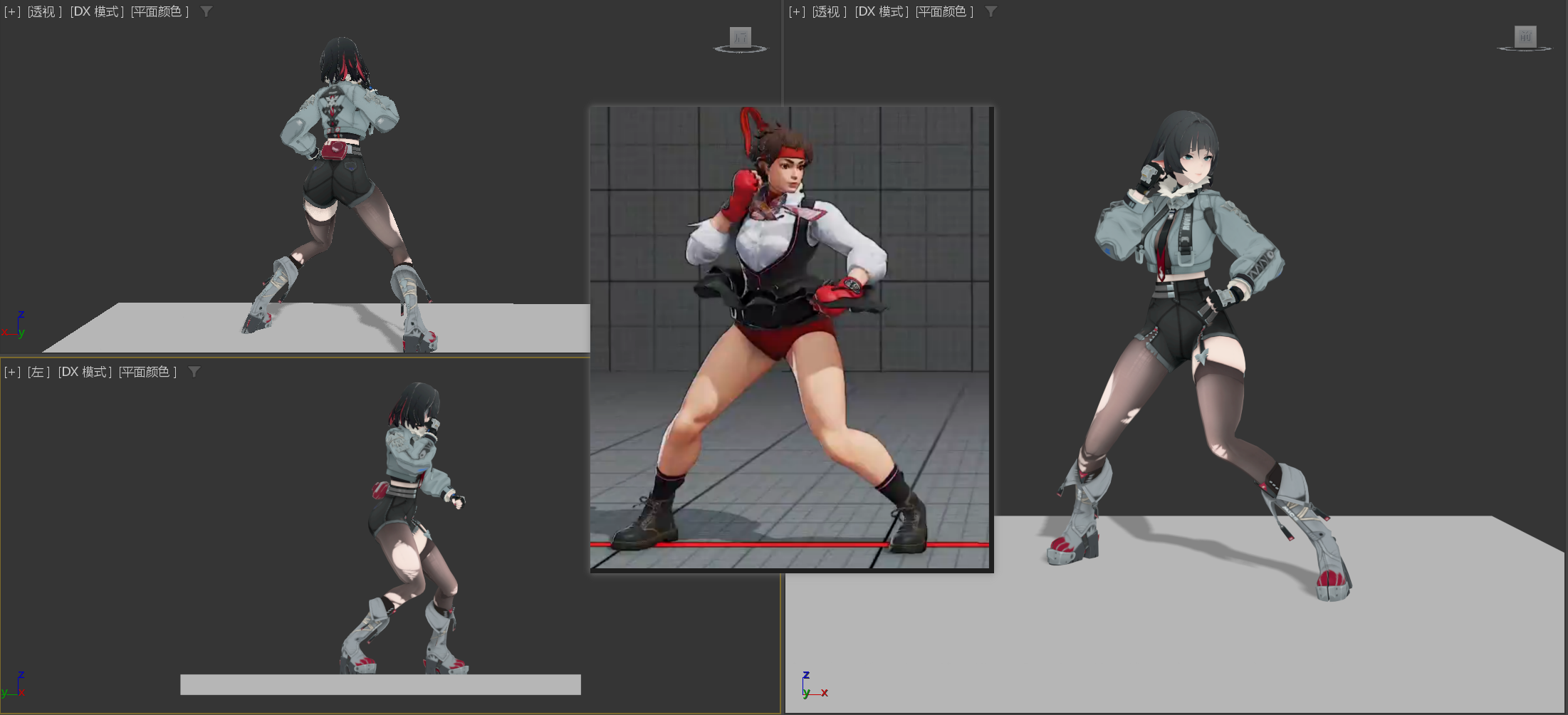Click ViewCube compass ring in right viewport
Screen dimensions: 1568x715
1525,49
